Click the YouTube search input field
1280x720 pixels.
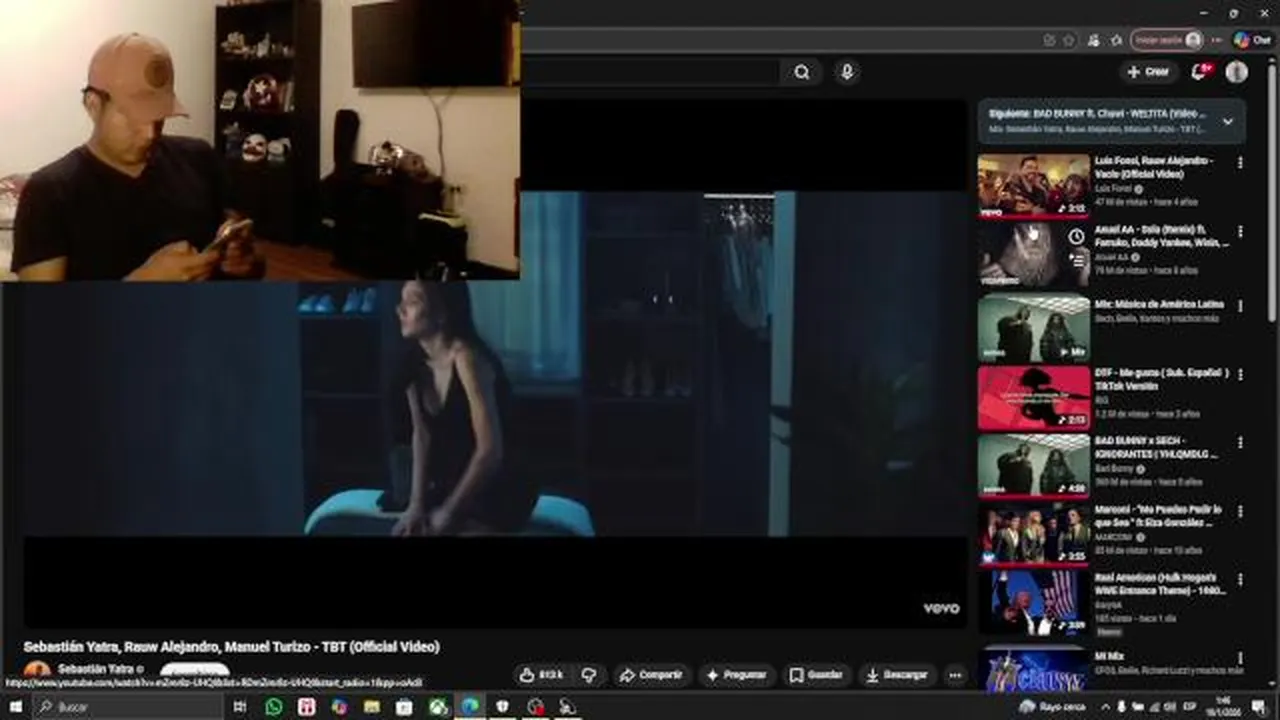pos(650,72)
